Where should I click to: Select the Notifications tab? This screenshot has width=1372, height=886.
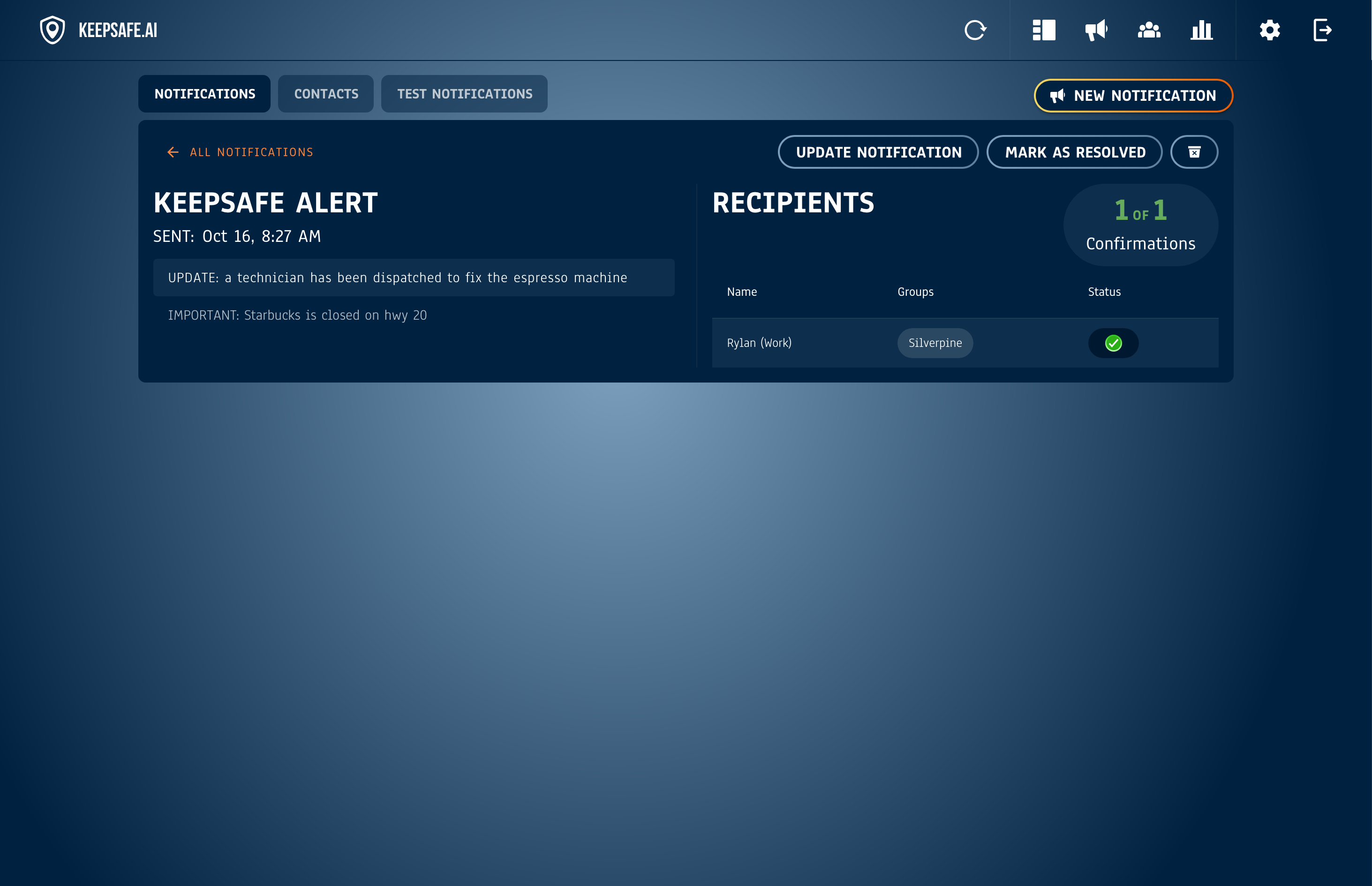pyautogui.click(x=204, y=94)
